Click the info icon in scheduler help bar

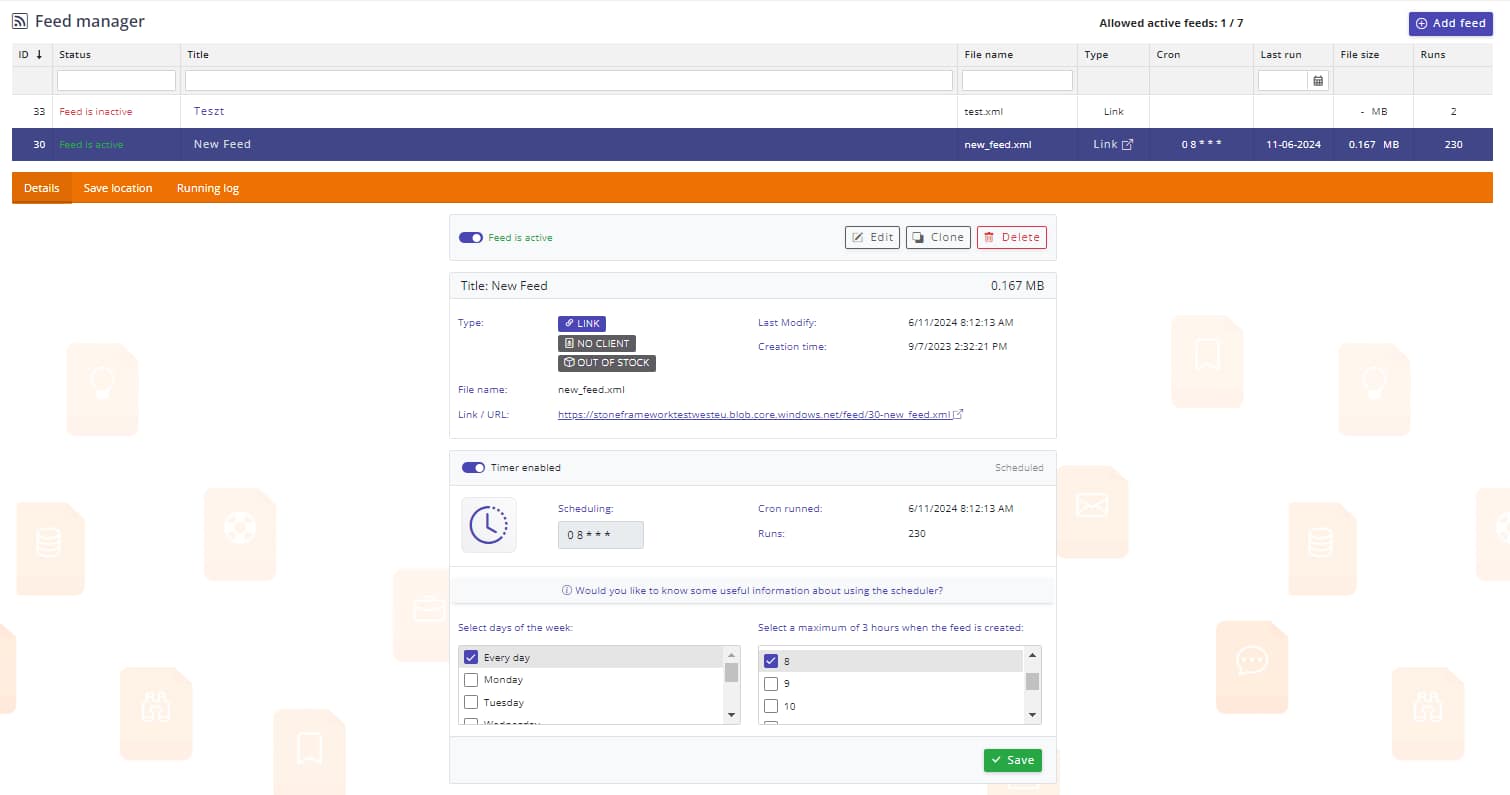(x=567, y=591)
